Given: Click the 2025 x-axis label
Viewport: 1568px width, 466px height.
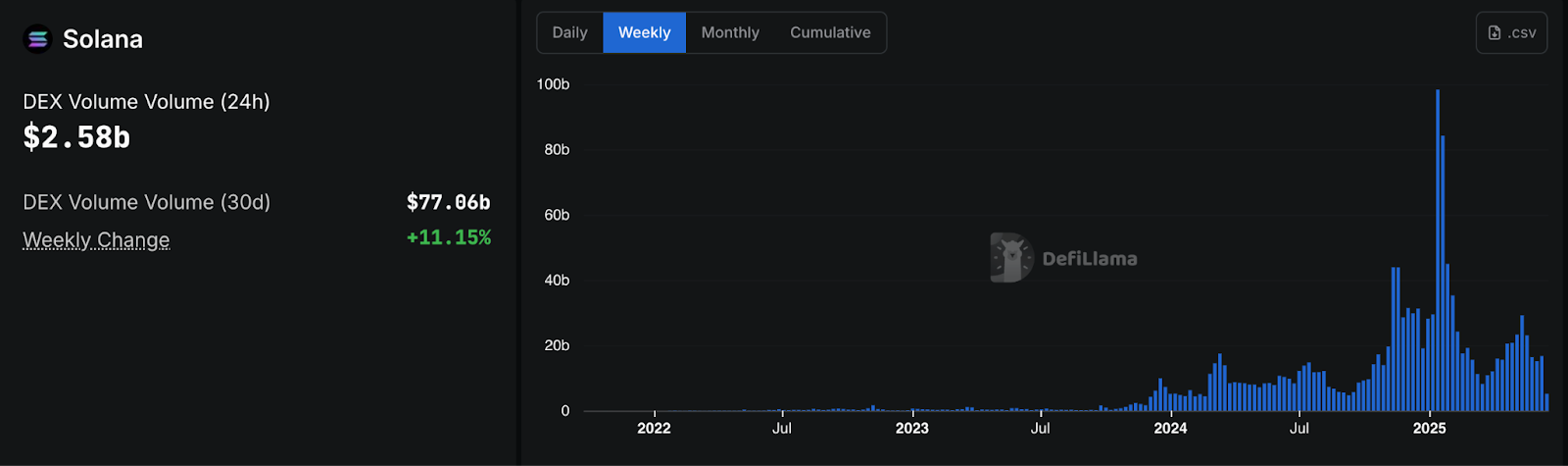Looking at the screenshot, I should pyautogui.click(x=1429, y=428).
